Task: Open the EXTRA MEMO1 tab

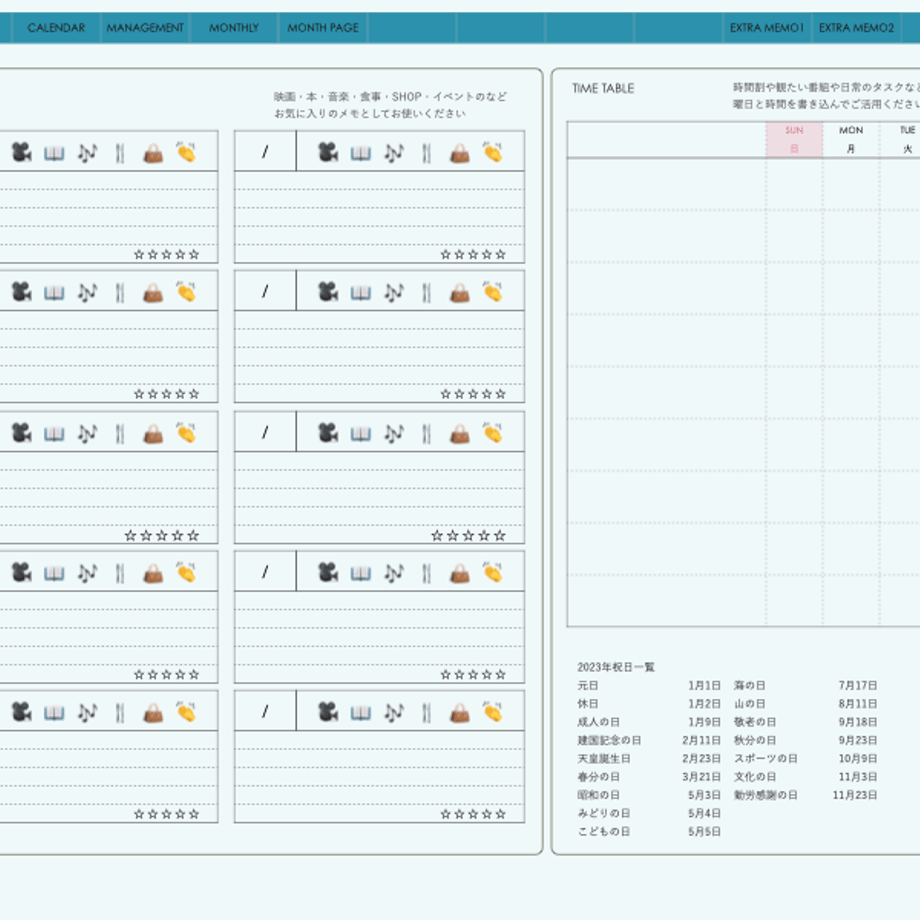Action: (767, 28)
